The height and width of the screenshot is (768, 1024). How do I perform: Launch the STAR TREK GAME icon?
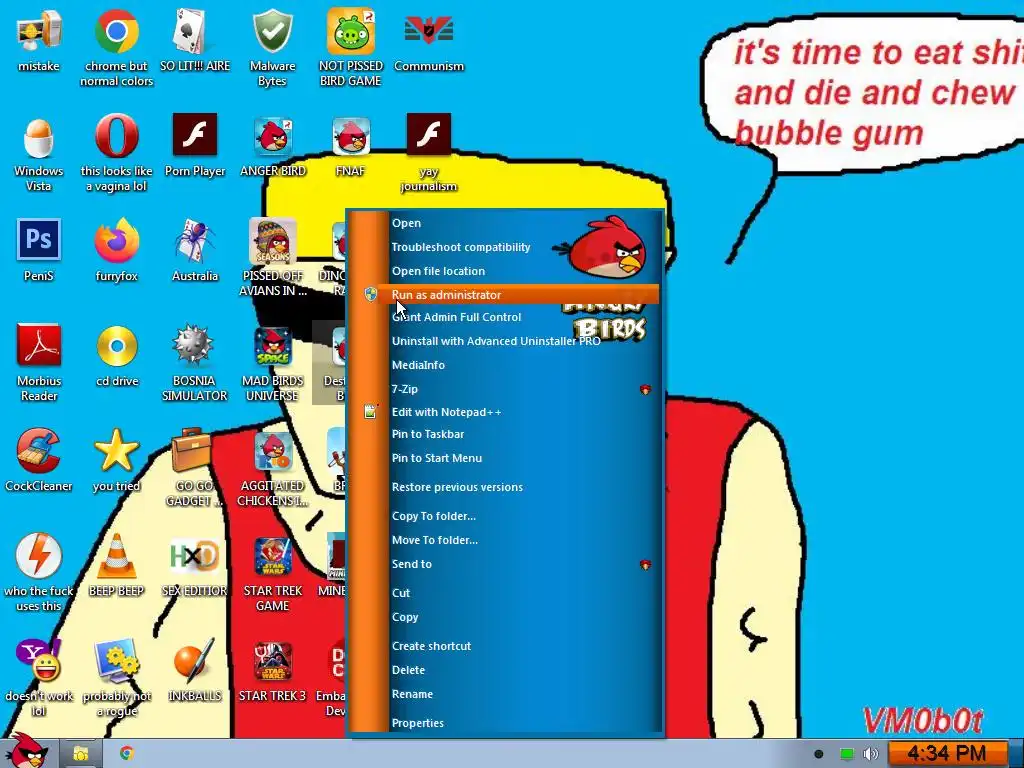point(272,557)
